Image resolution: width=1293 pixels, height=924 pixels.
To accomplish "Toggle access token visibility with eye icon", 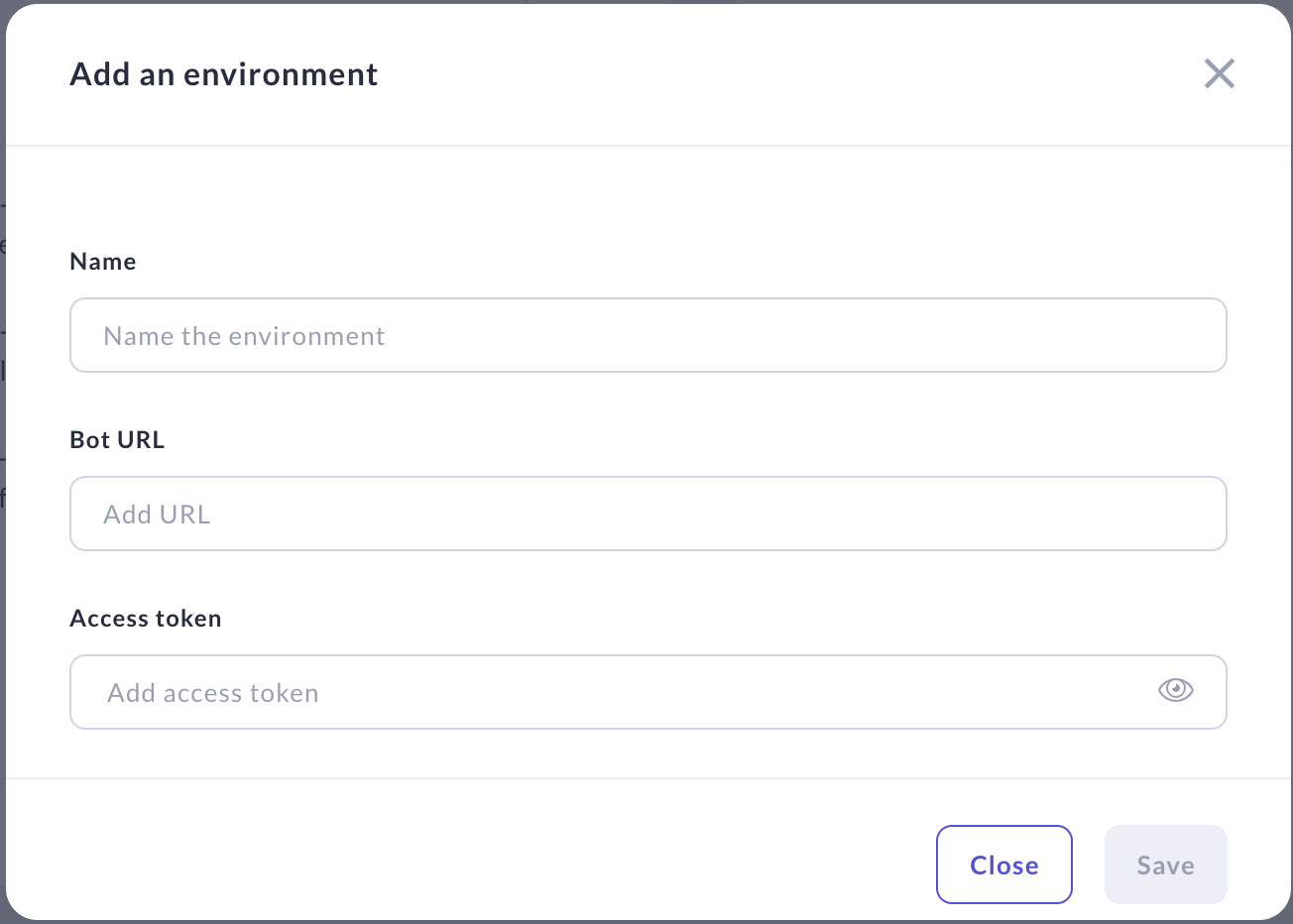I will click(x=1175, y=690).
